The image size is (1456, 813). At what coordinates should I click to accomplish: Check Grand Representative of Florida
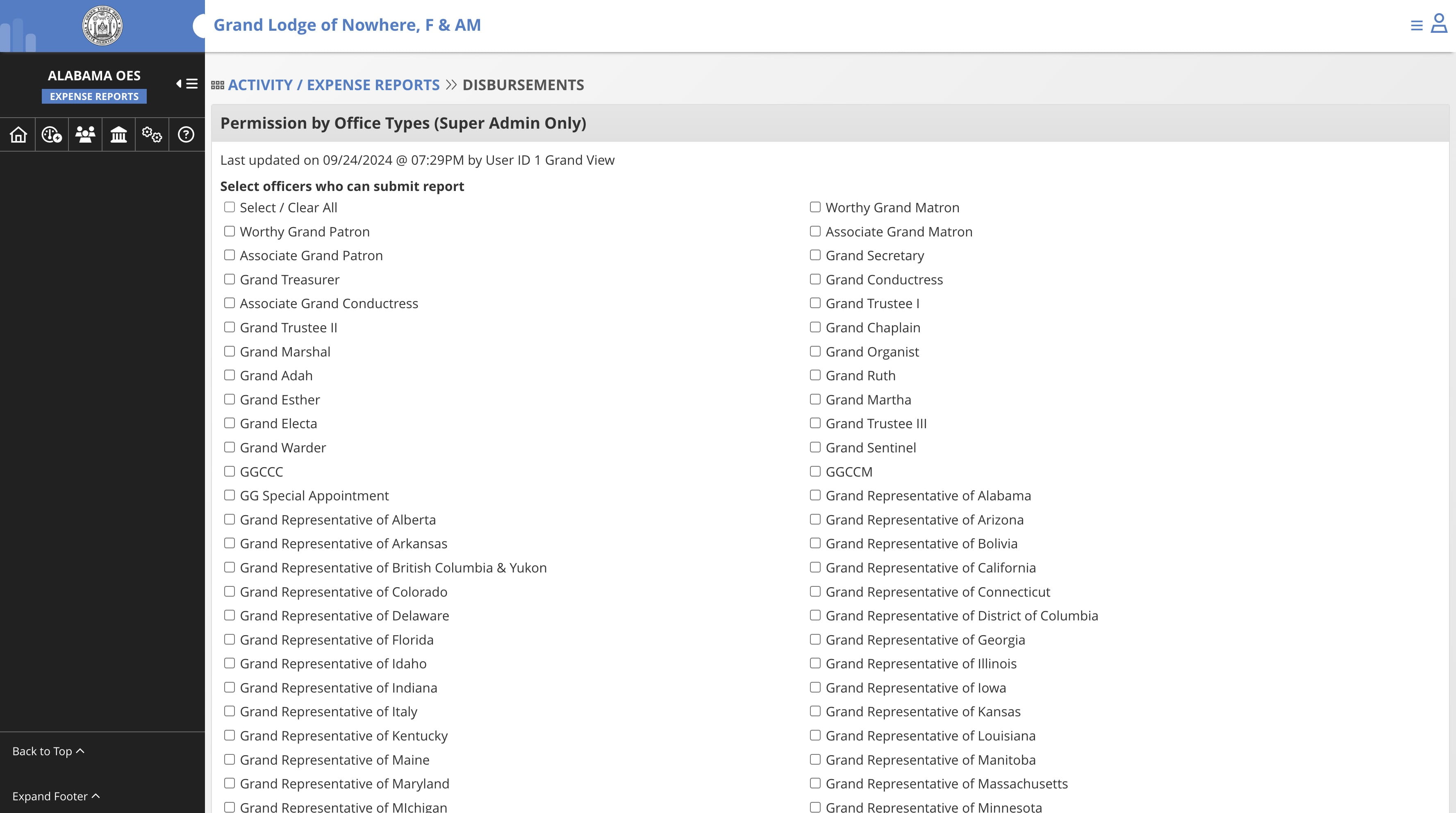230,640
